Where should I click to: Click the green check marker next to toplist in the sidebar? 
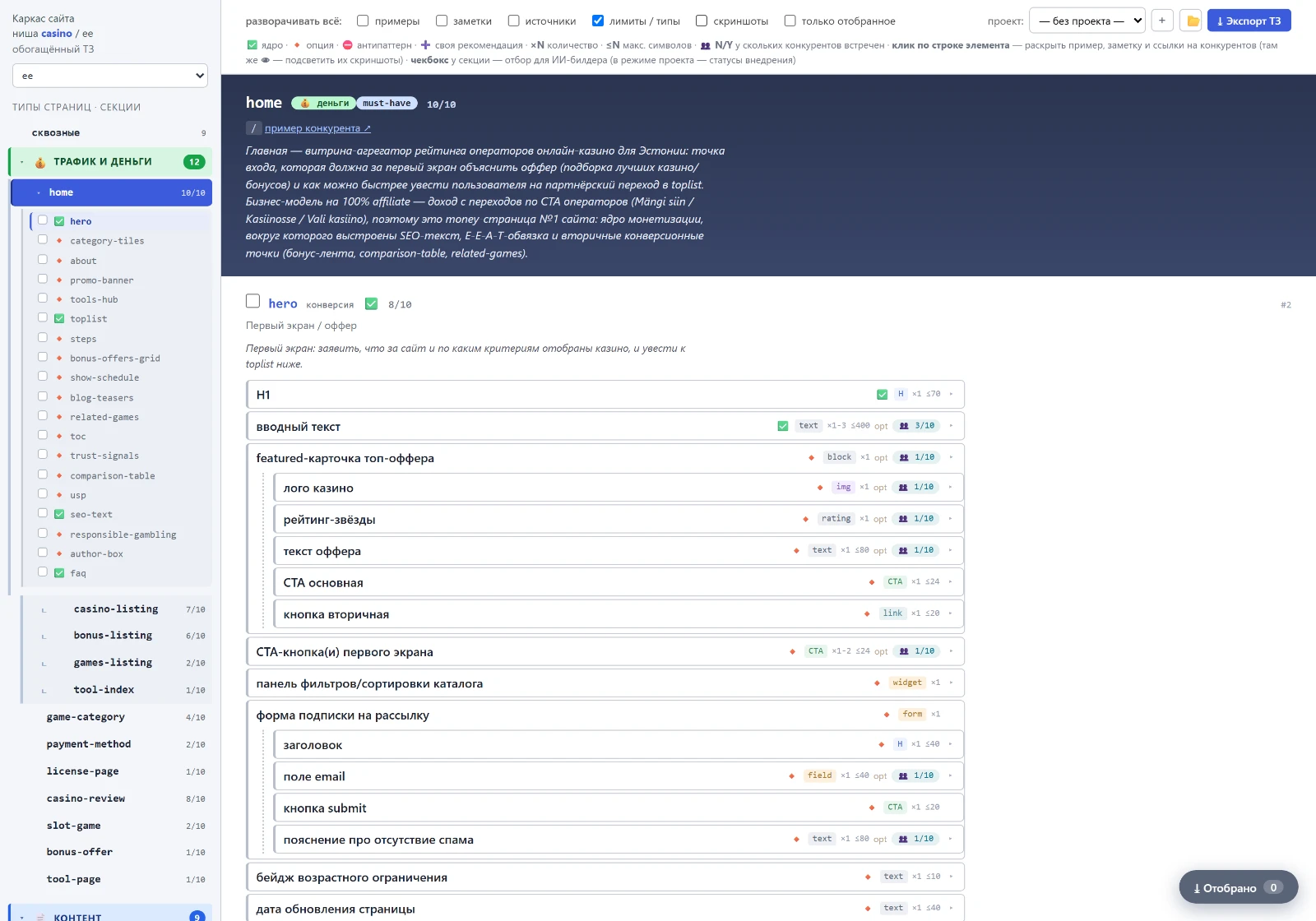pos(59,319)
